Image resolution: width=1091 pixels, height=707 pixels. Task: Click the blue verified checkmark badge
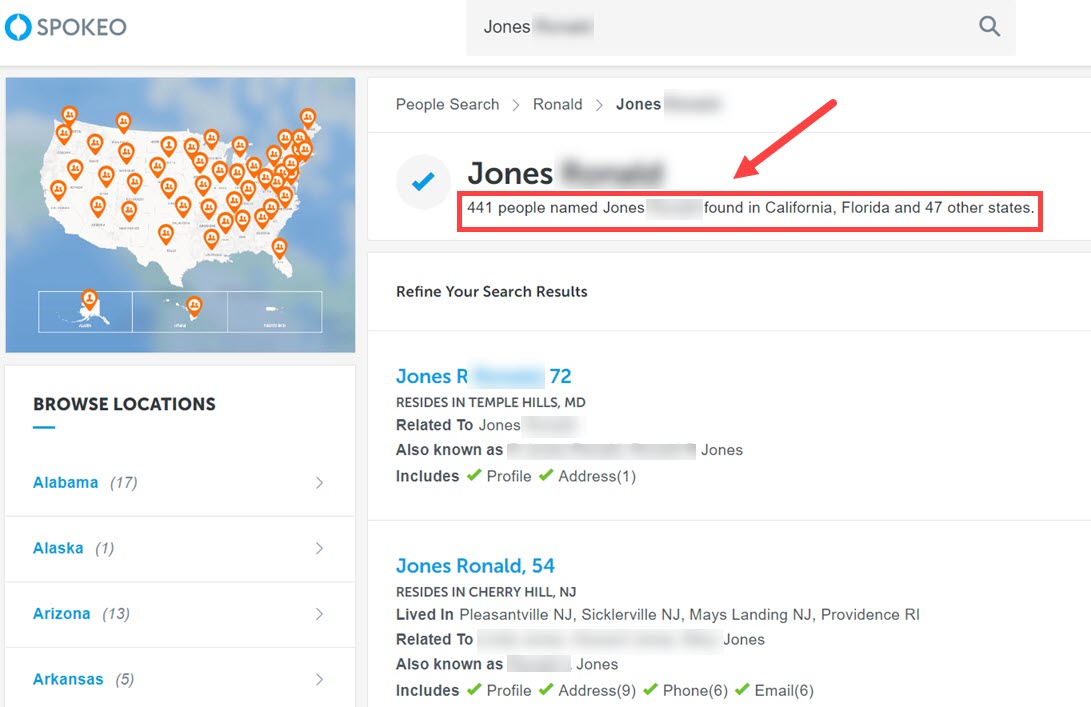click(423, 182)
